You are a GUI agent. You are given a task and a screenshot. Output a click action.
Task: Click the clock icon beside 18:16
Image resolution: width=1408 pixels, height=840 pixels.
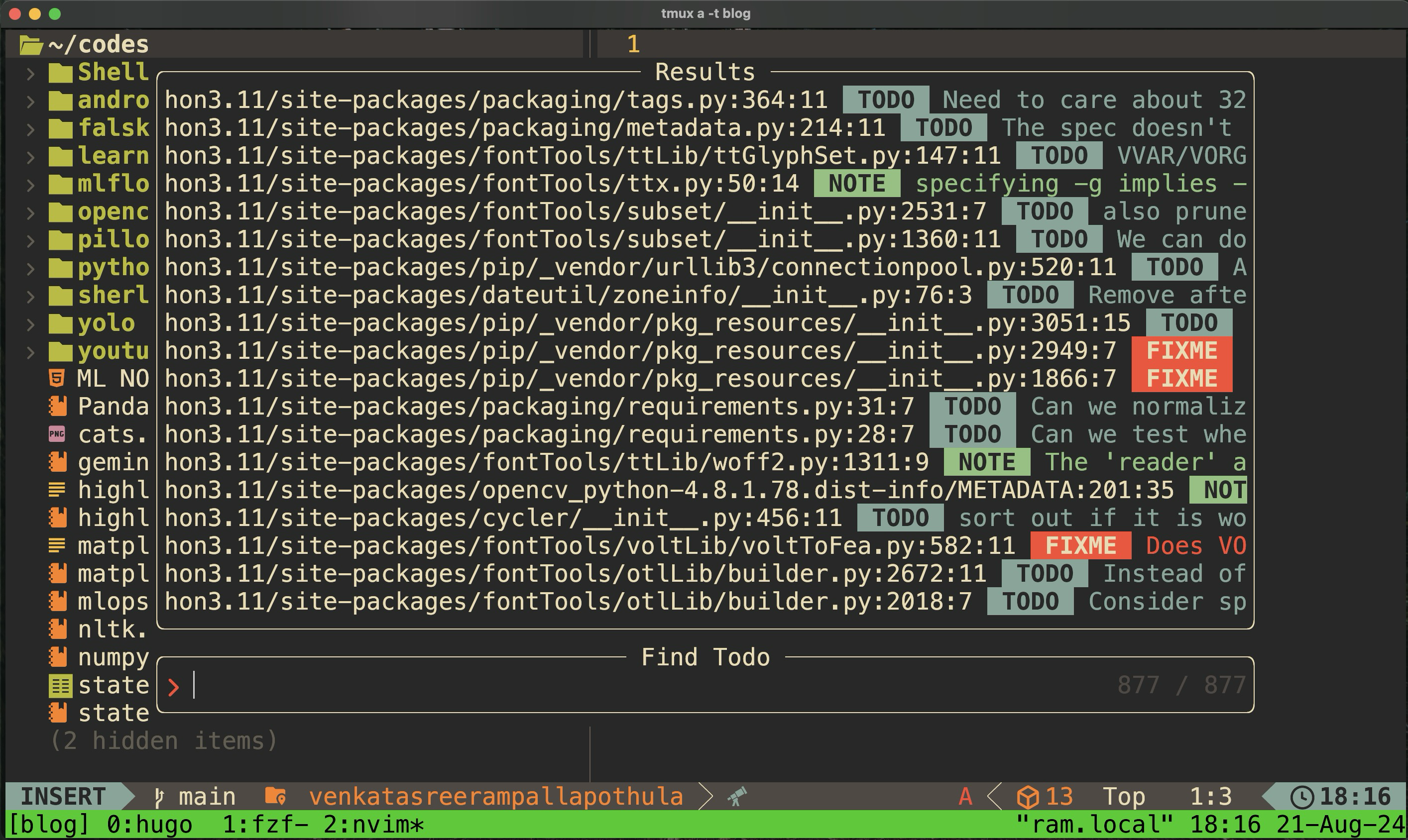click(1301, 797)
